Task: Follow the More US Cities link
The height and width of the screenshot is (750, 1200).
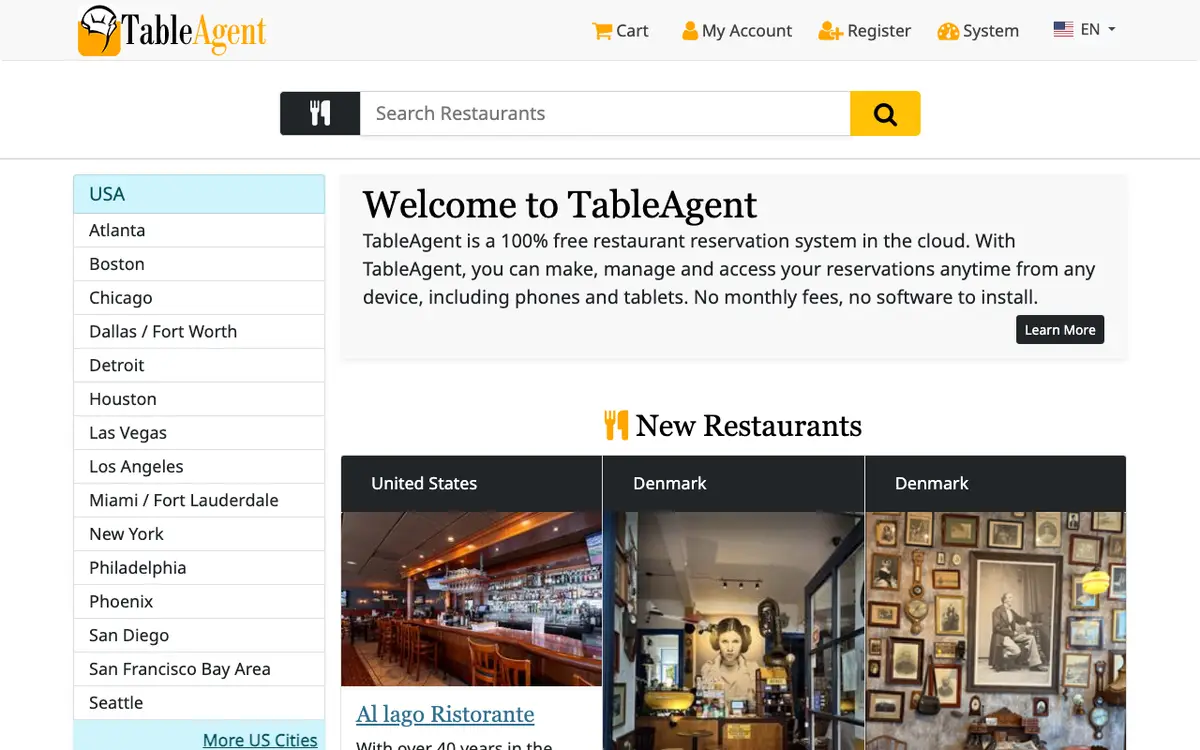Action: pos(260,740)
